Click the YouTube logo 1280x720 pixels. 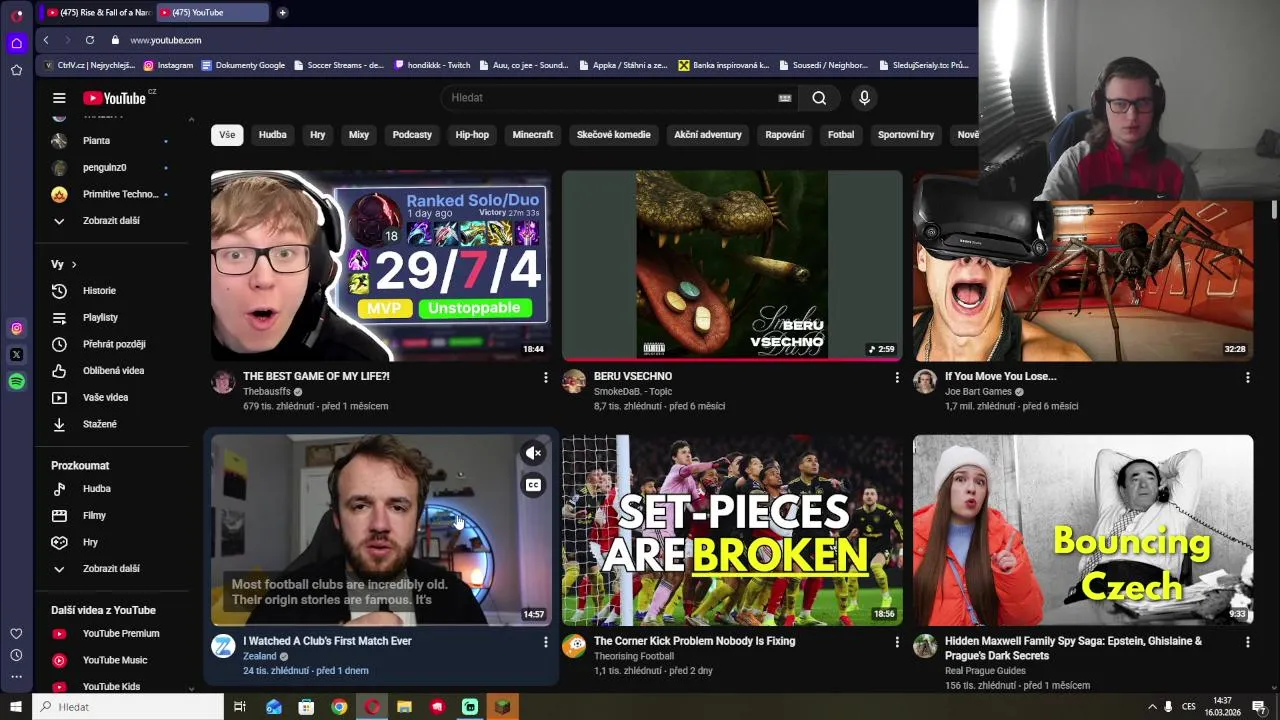pos(114,98)
